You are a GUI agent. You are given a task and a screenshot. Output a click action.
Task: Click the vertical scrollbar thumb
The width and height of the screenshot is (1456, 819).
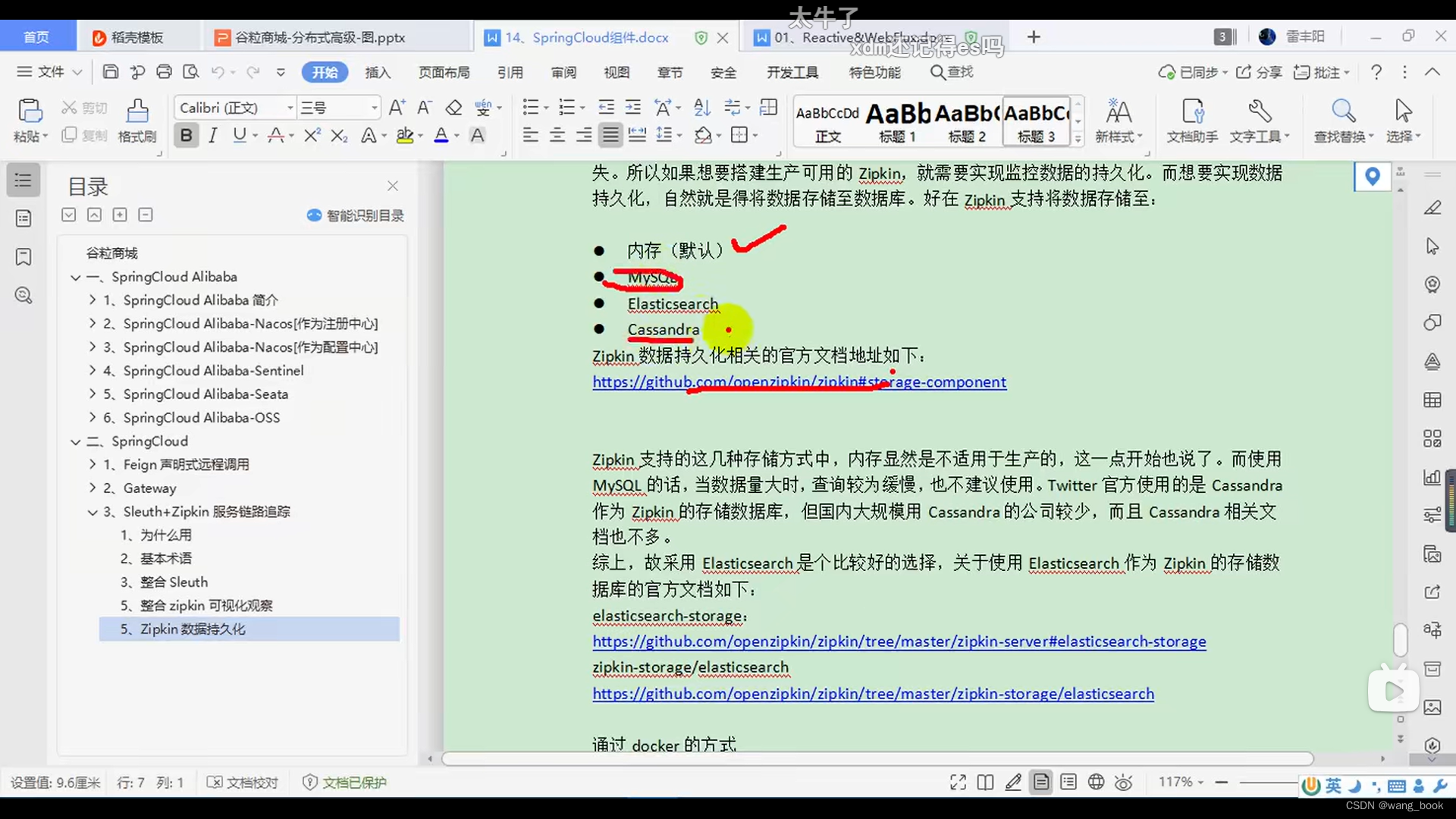pos(1400,639)
